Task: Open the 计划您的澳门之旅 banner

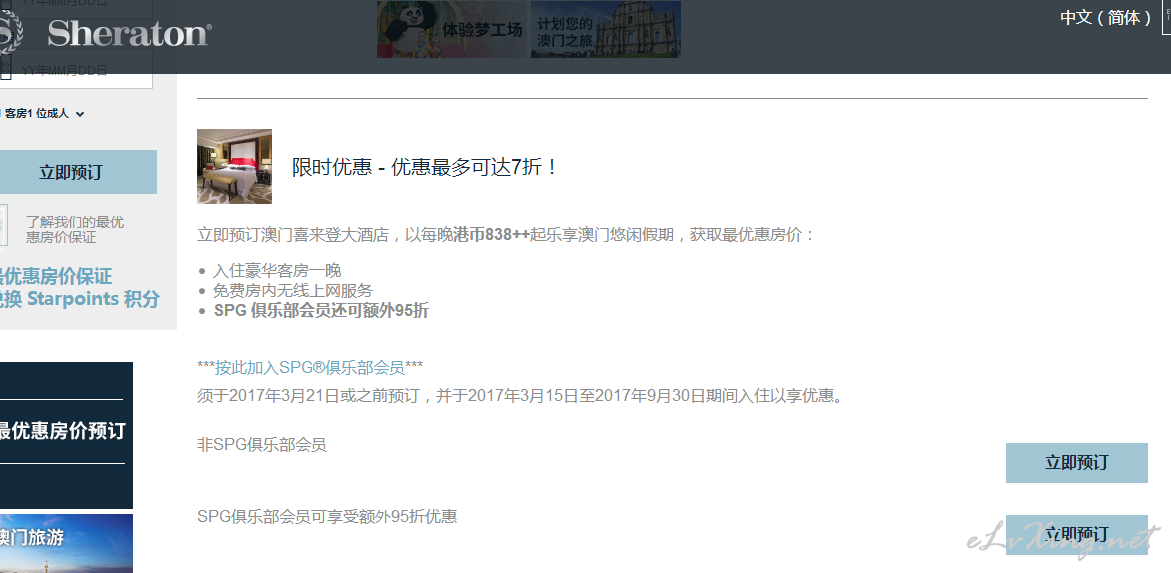Action: click(x=606, y=29)
